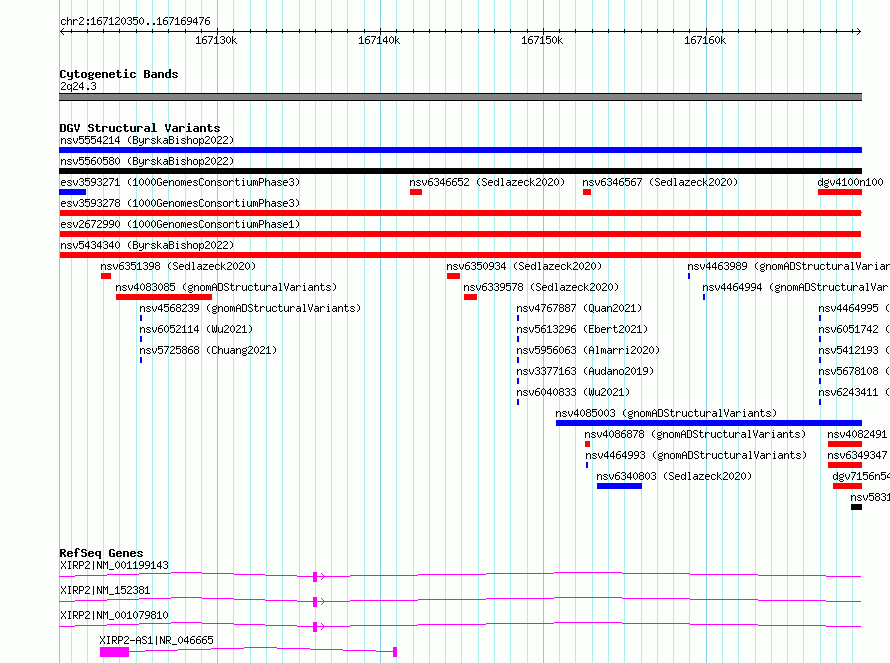This screenshot has width=890, height=663.
Task: Click the nsv5678108 variant label
Action: [854, 371]
